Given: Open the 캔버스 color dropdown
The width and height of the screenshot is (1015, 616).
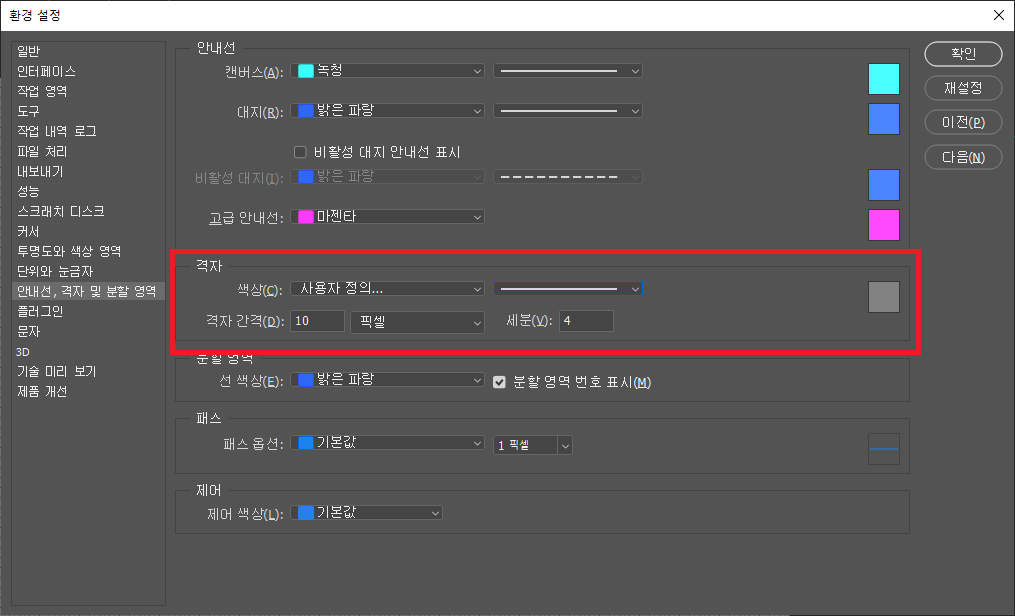Looking at the screenshot, I should [x=388, y=71].
